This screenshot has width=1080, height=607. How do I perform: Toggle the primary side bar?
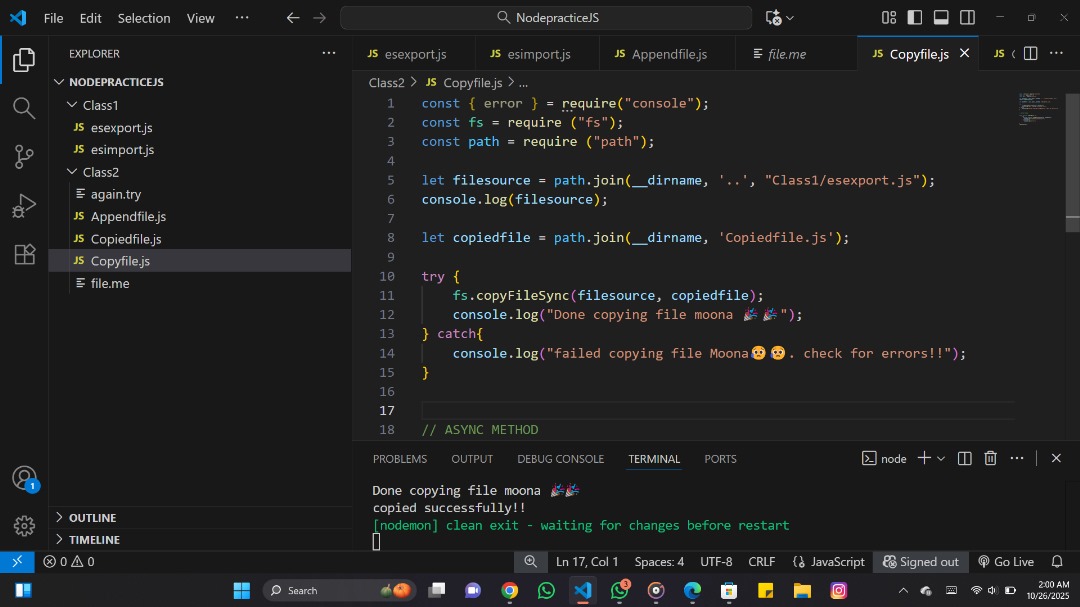click(x=915, y=18)
